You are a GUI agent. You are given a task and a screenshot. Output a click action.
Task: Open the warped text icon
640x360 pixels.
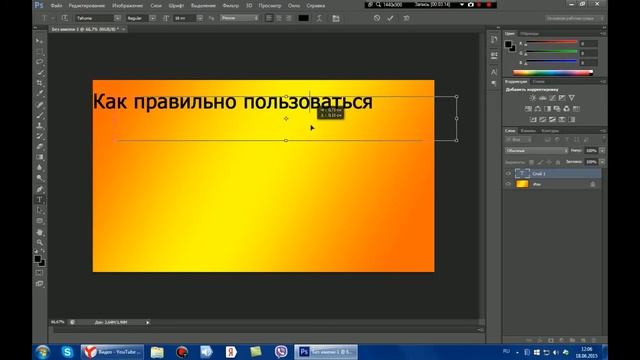[x=320, y=18]
